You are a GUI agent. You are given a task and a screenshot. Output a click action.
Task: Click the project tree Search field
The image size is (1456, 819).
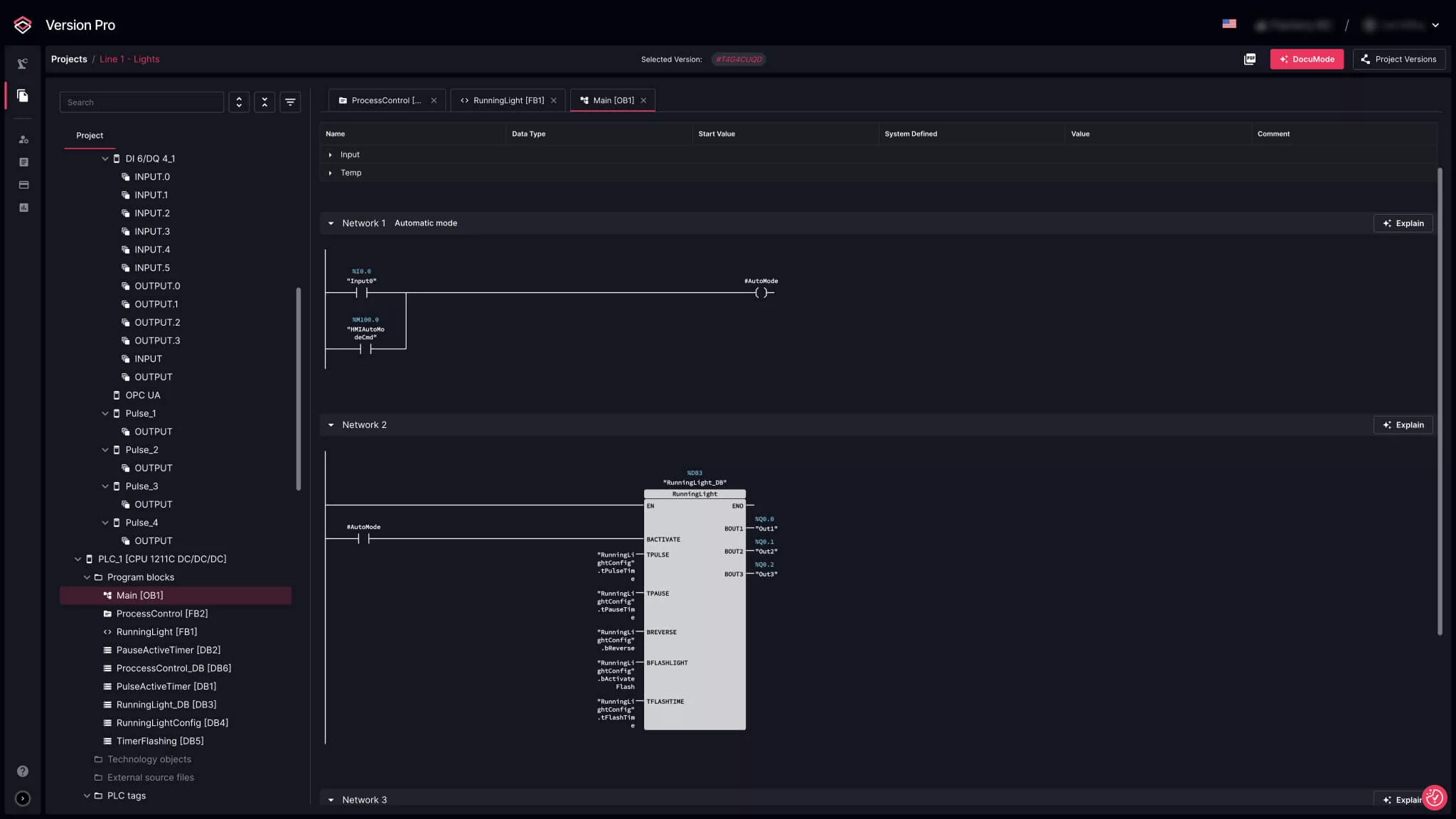141,102
